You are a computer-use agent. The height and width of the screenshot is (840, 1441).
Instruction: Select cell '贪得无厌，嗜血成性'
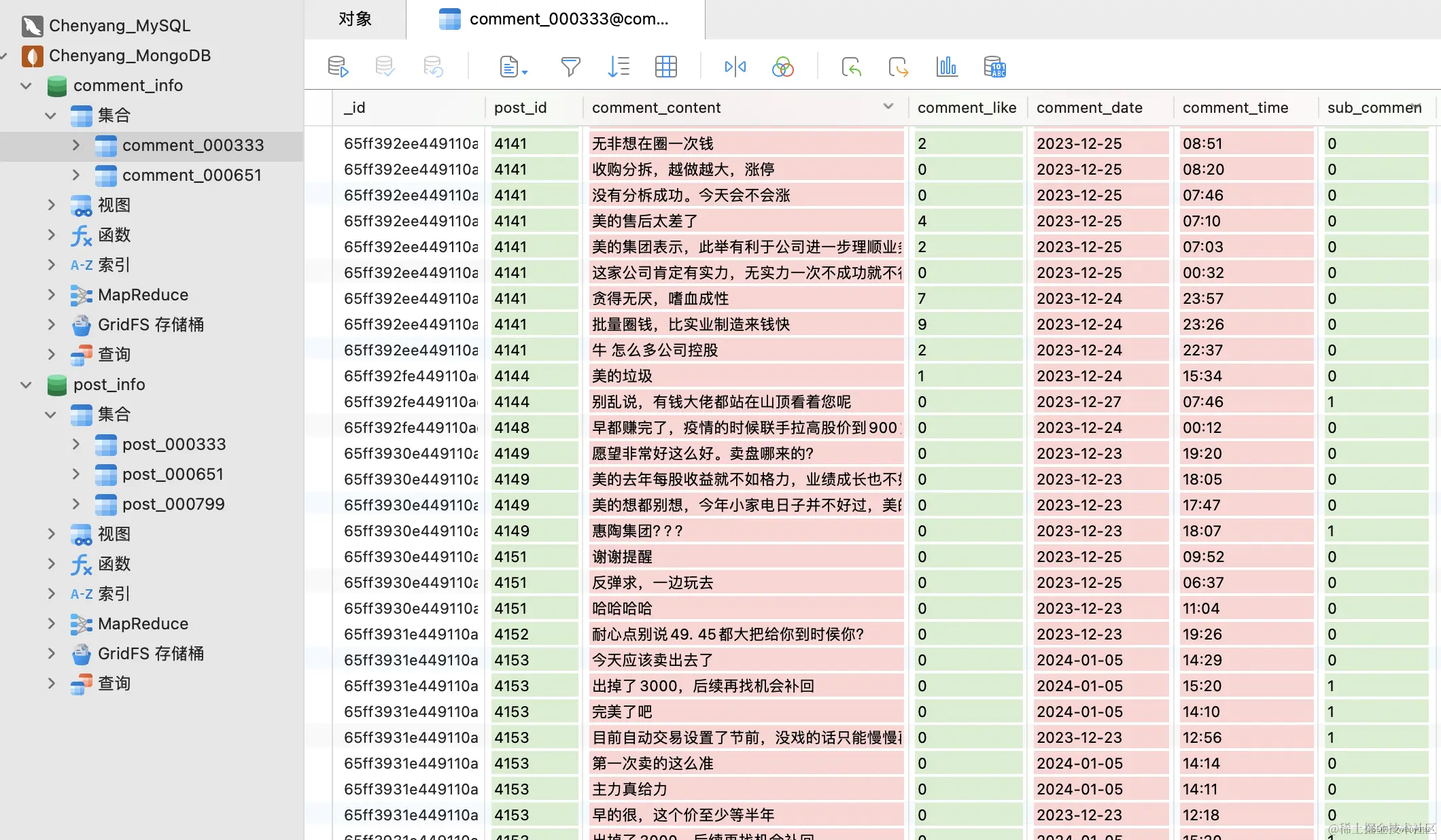746,298
